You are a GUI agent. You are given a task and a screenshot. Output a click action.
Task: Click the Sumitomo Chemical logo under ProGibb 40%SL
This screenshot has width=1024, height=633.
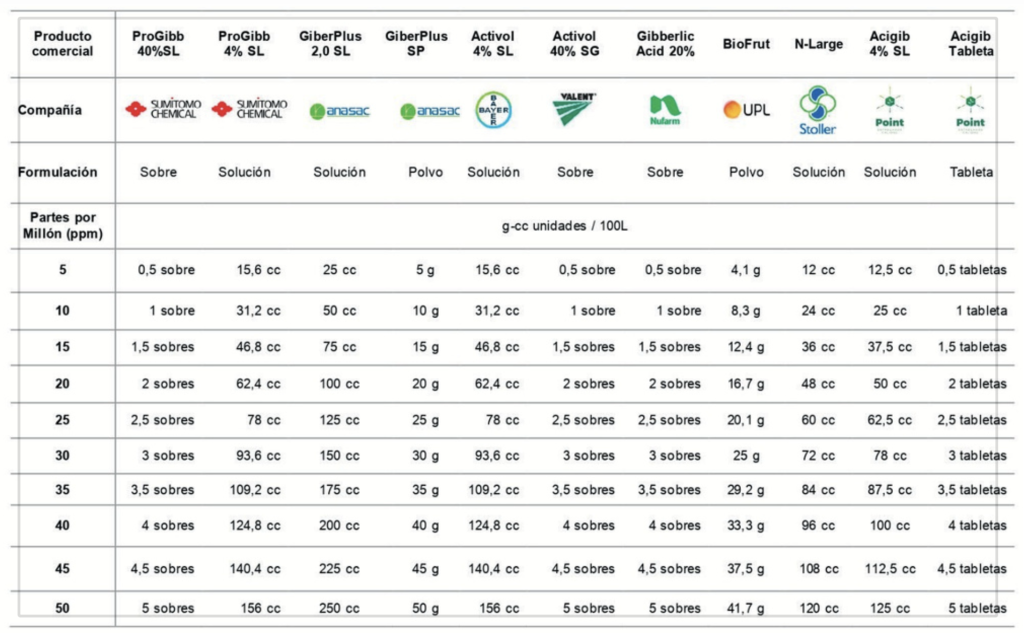pyautogui.click(x=158, y=109)
